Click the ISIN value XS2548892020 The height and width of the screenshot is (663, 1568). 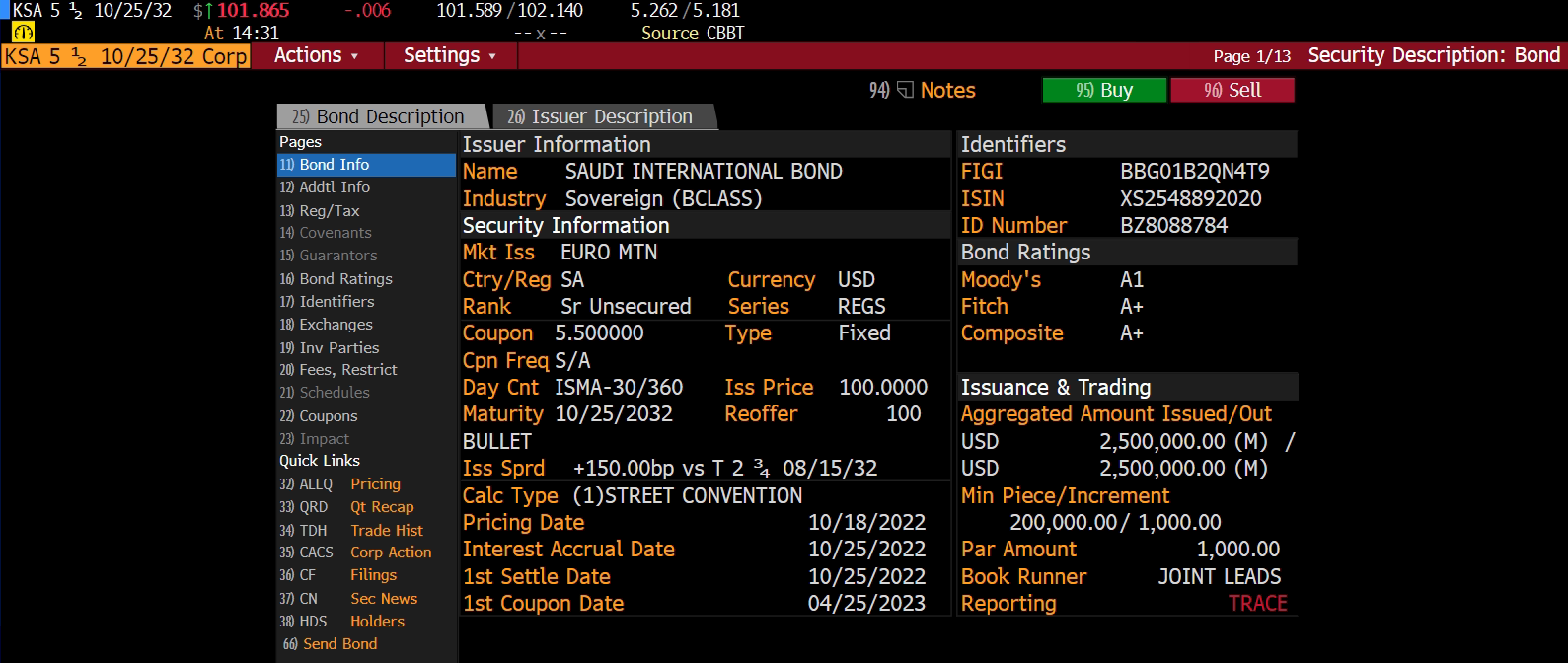[1191, 198]
